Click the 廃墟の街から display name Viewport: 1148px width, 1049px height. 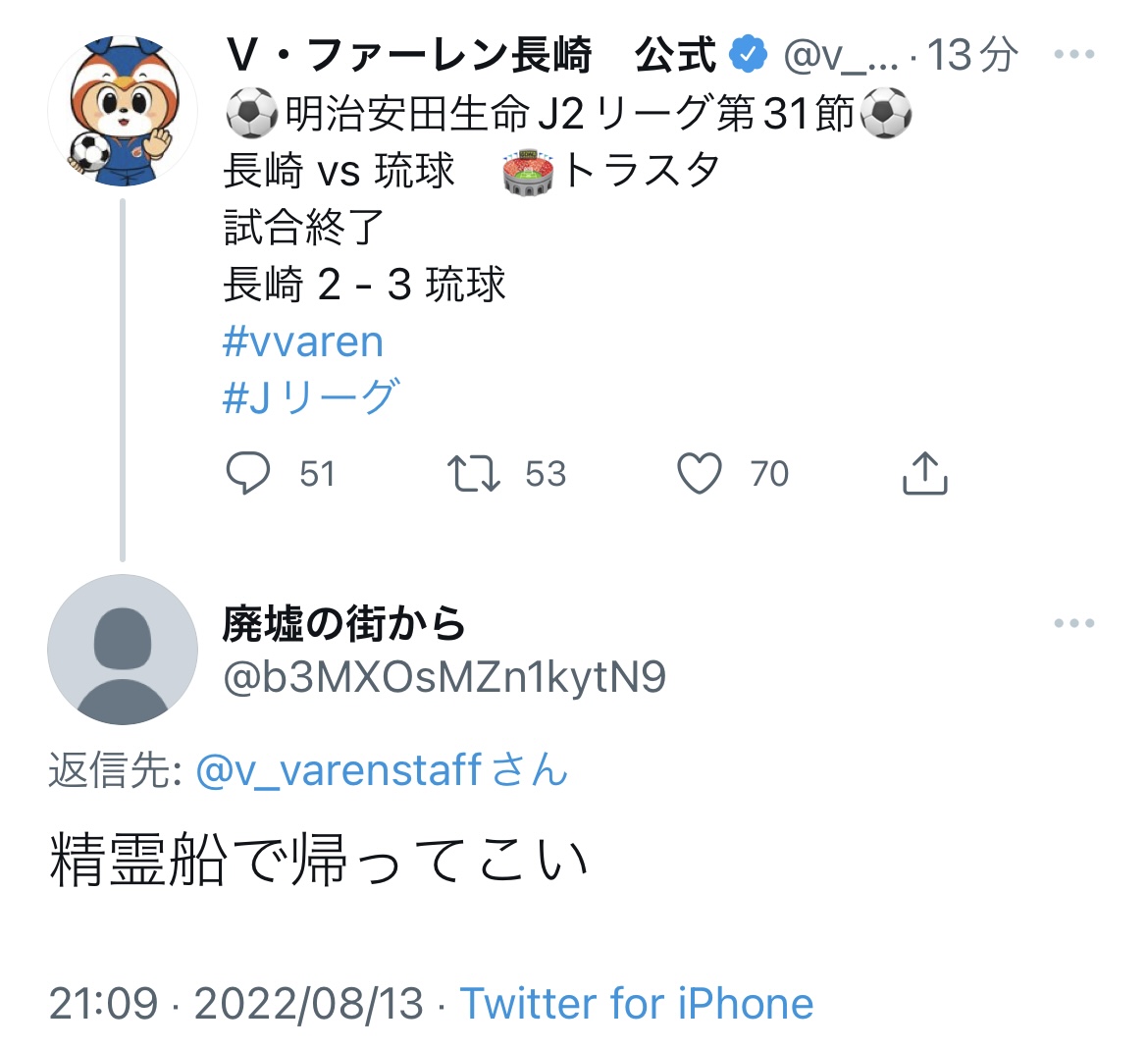click(343, 623)
